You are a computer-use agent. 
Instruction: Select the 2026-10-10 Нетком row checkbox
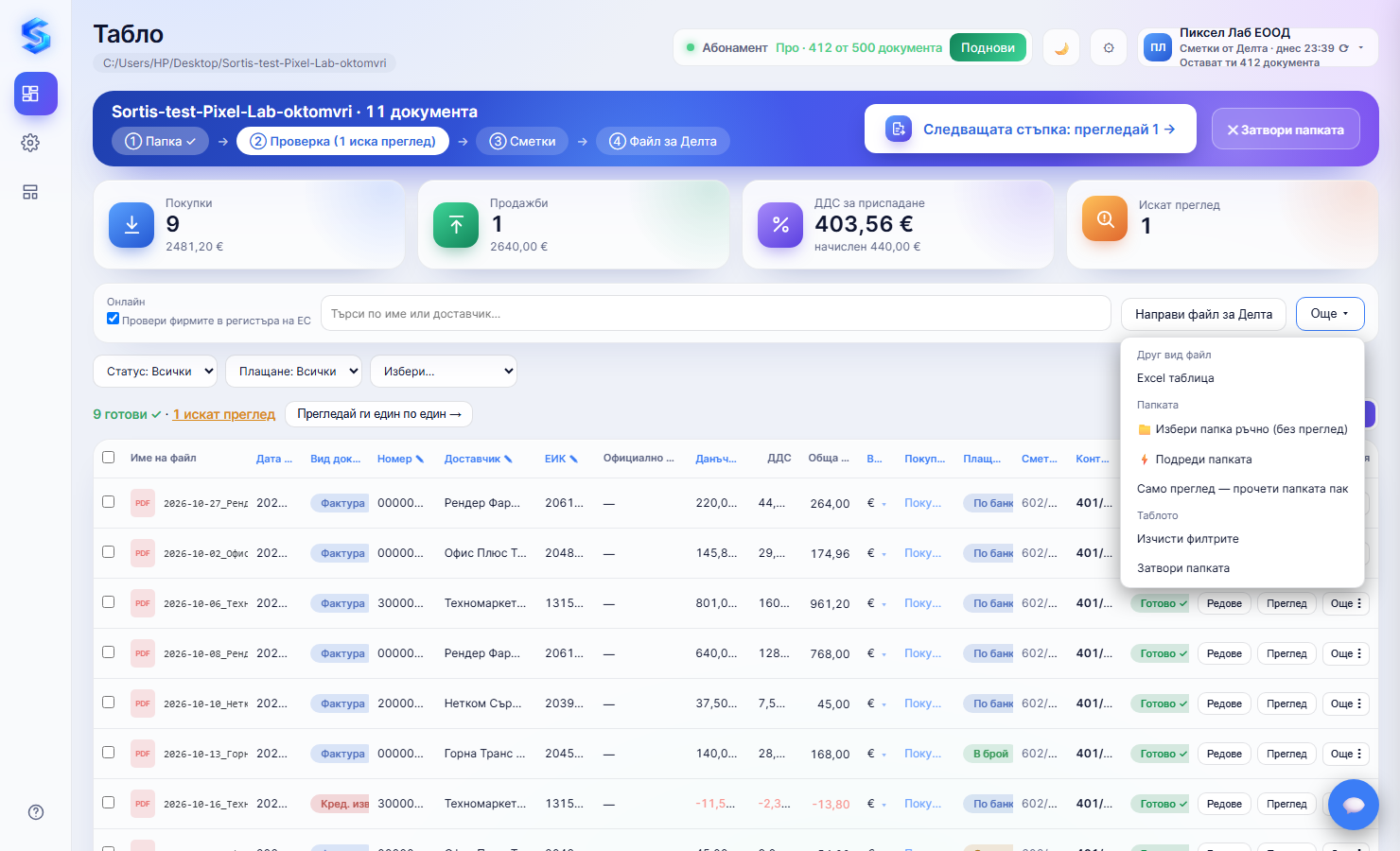109,703
